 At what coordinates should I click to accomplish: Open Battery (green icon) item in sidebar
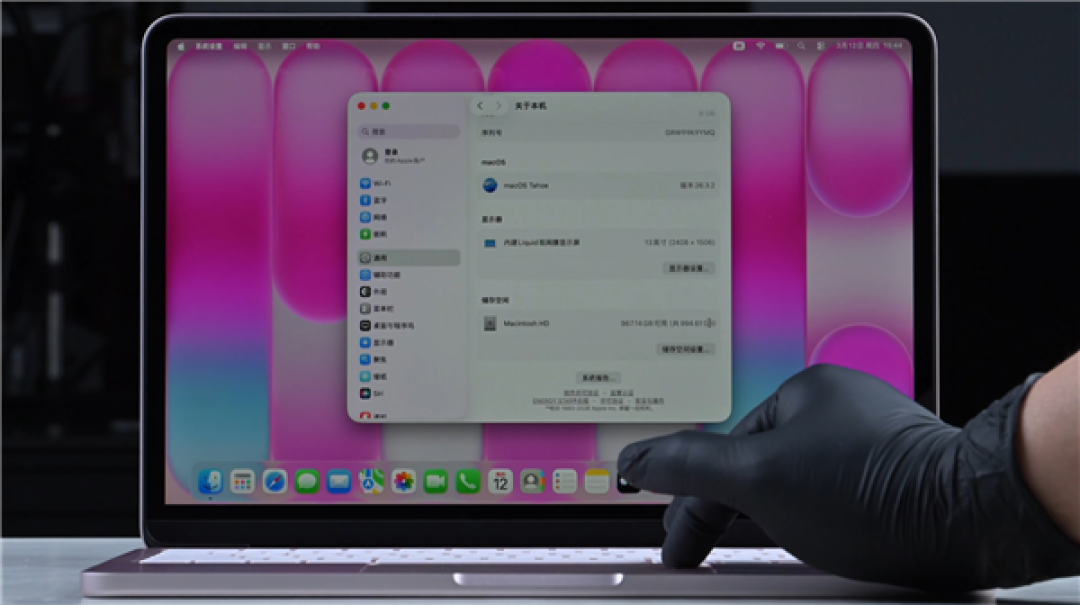[408, 234]
